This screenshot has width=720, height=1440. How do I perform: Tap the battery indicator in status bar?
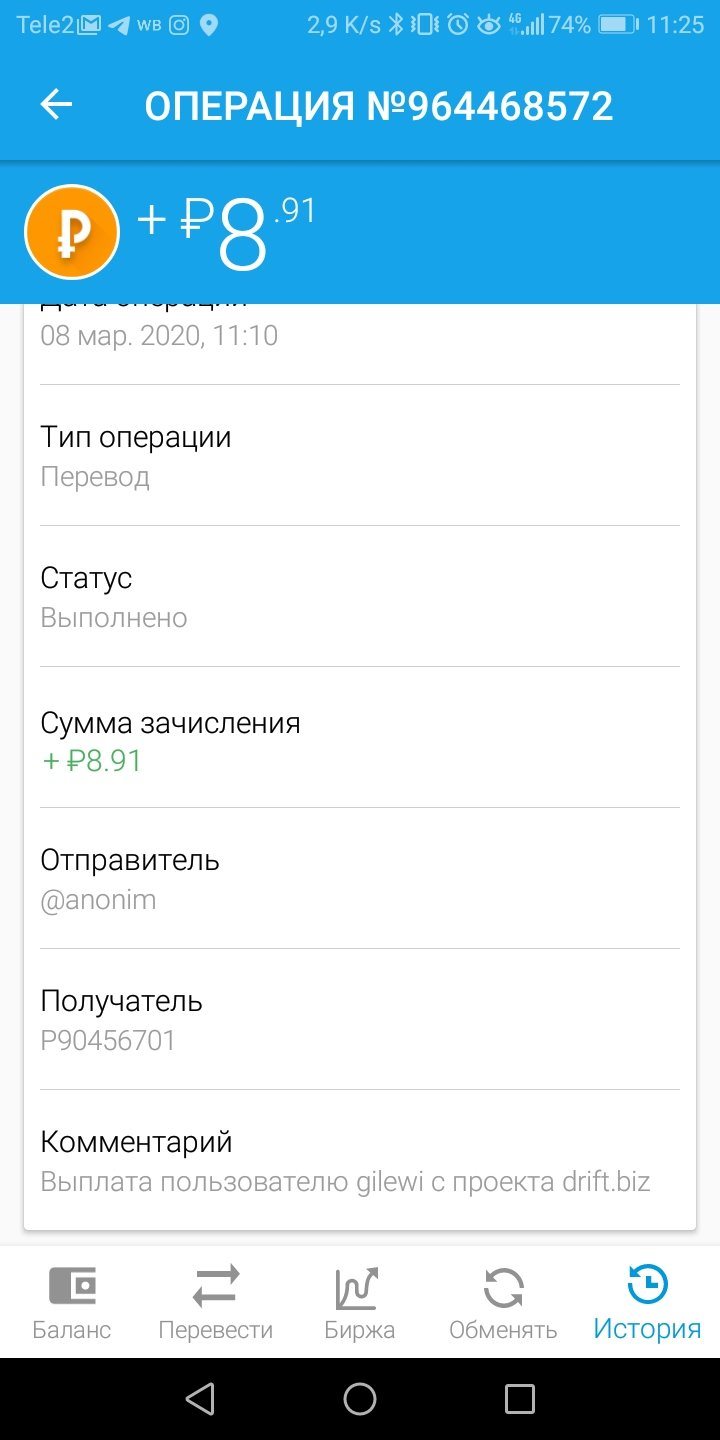pos(618,25)
